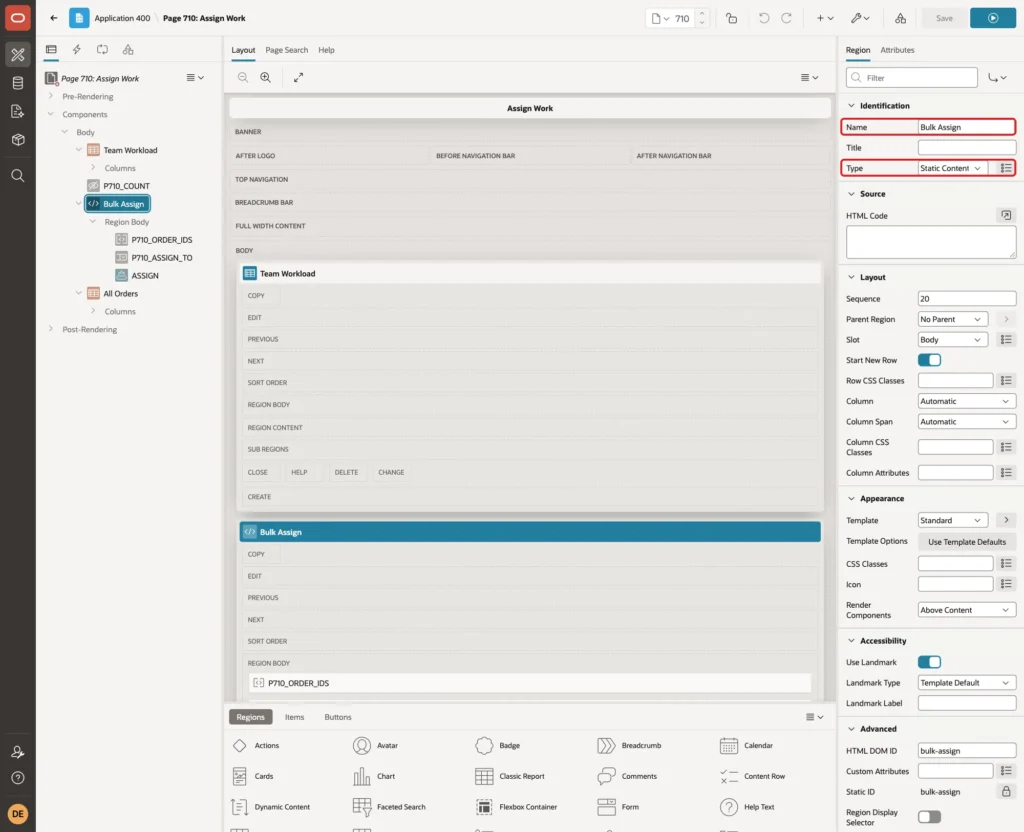The height and width of the screenshot is (832, 1024).
Task: Click the property Filter field
Action: 912,78
